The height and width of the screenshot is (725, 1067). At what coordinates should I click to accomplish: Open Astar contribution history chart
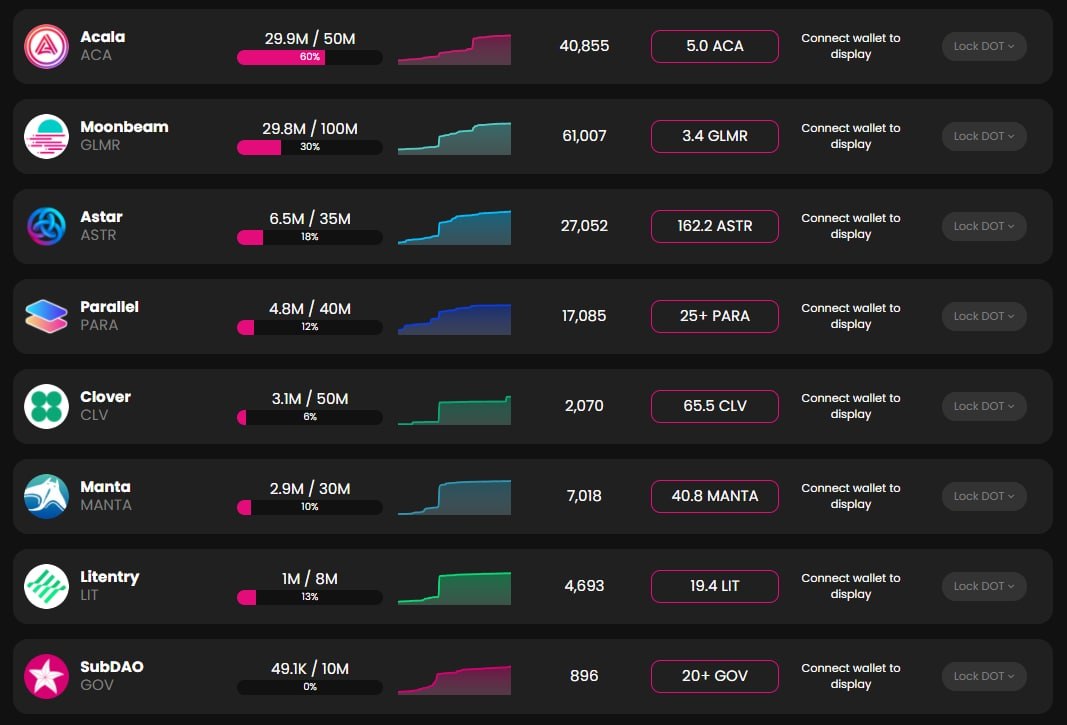[x=455, y=228]
